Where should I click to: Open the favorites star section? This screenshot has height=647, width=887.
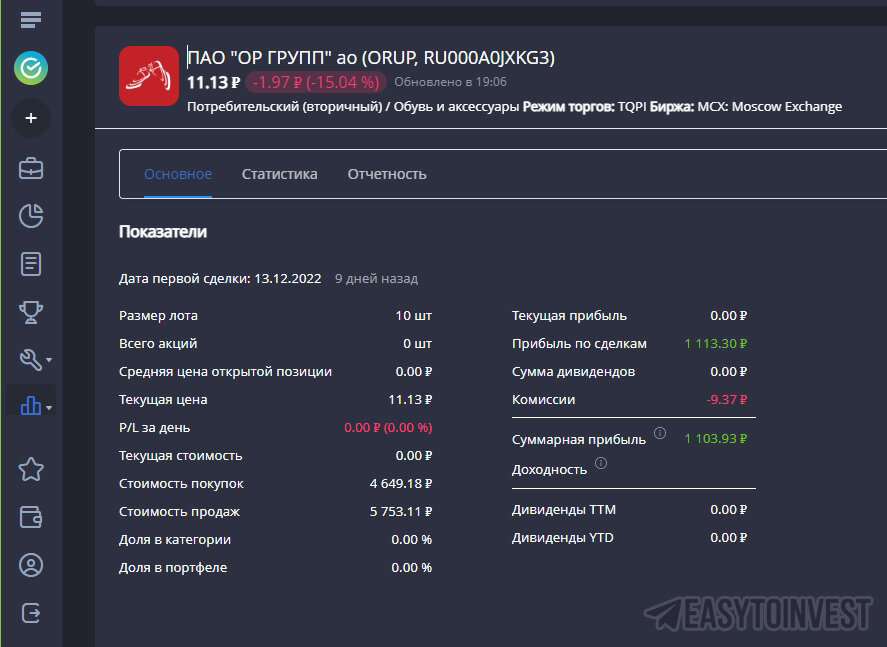pos(31,469)
